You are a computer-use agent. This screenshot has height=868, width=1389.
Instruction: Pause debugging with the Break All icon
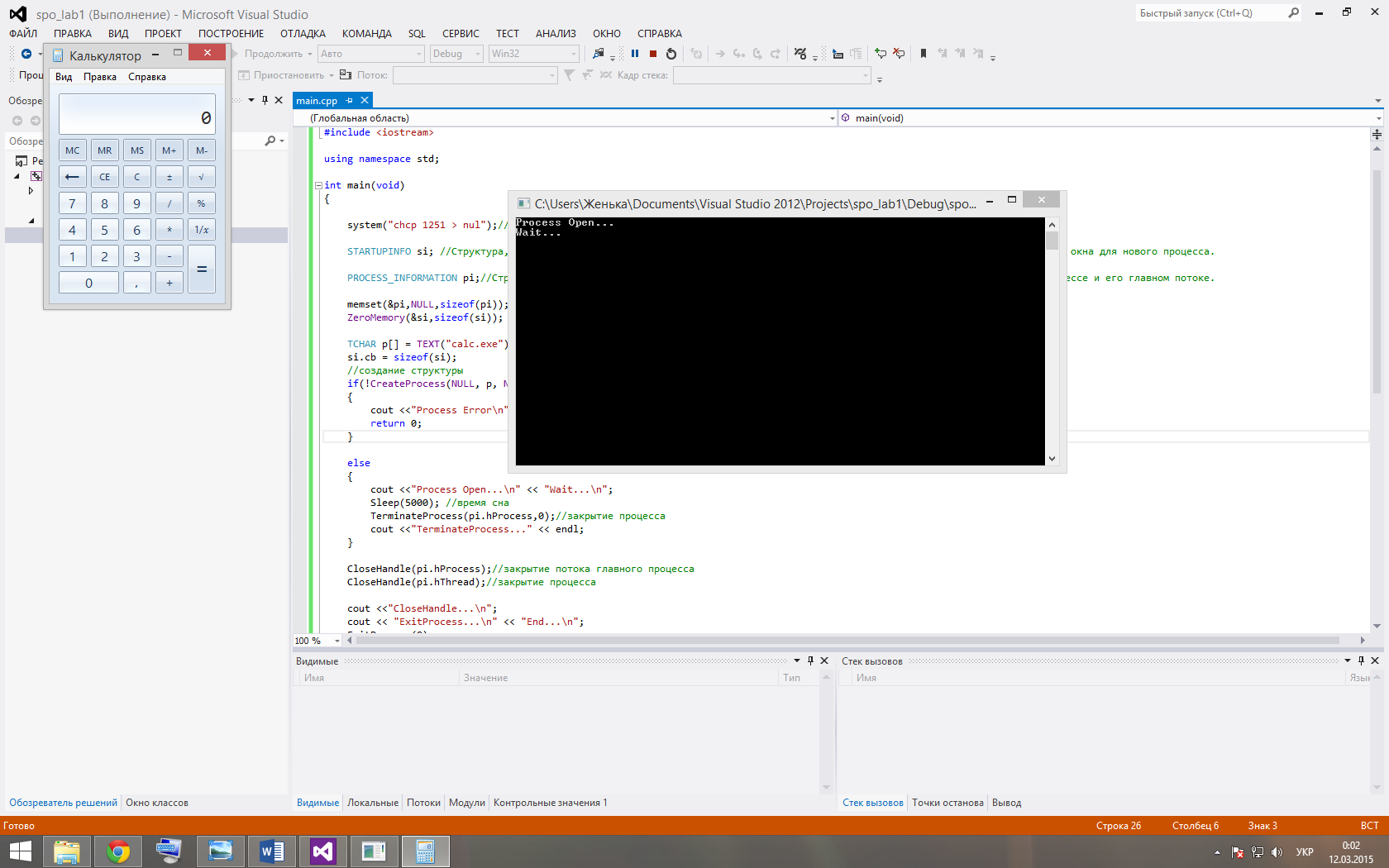coord(635,54)
